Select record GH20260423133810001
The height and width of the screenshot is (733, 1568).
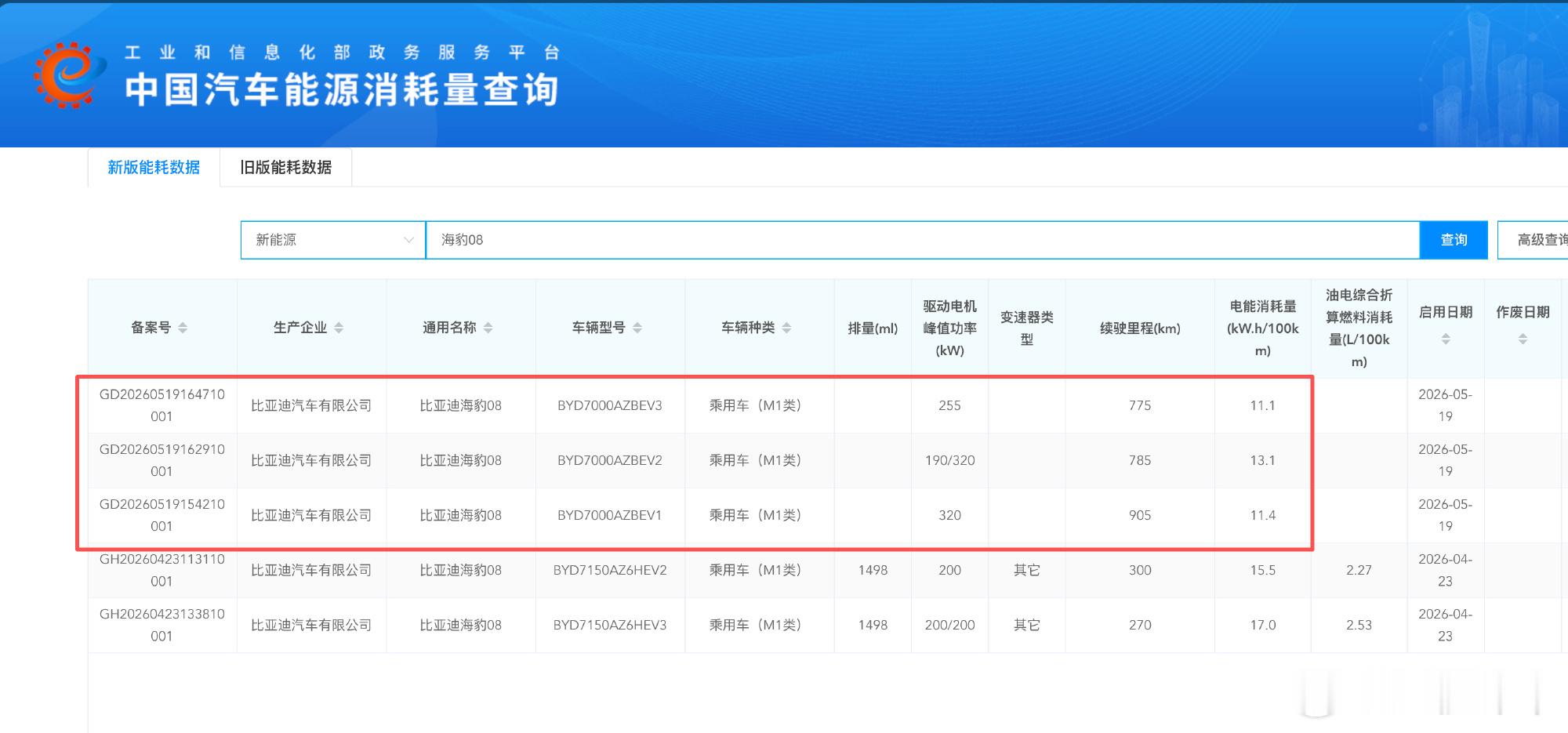tap(162, 625)
